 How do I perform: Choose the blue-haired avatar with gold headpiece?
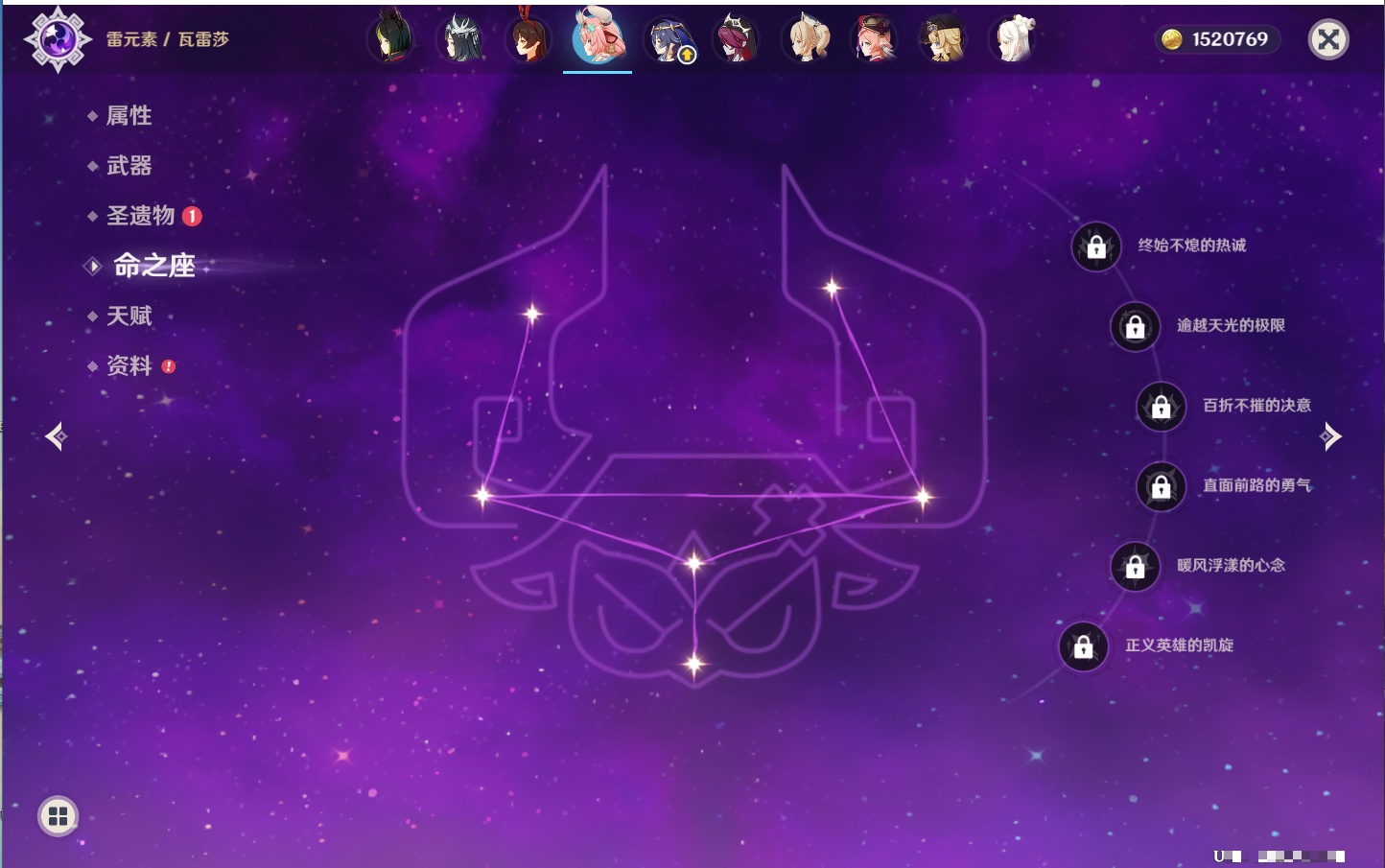[668, 38]
